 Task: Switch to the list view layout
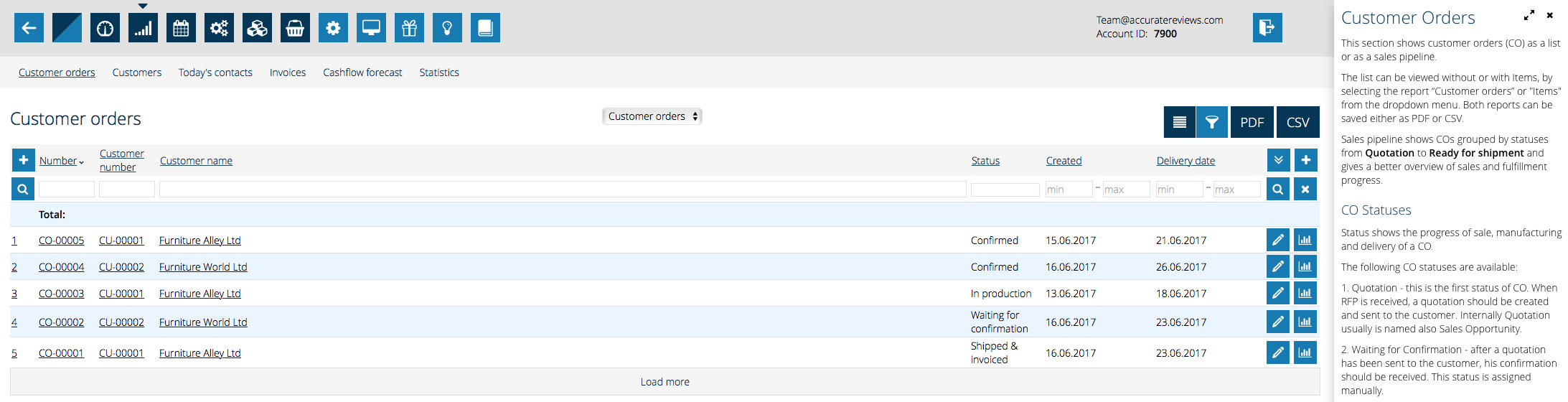pos(1179,122)
